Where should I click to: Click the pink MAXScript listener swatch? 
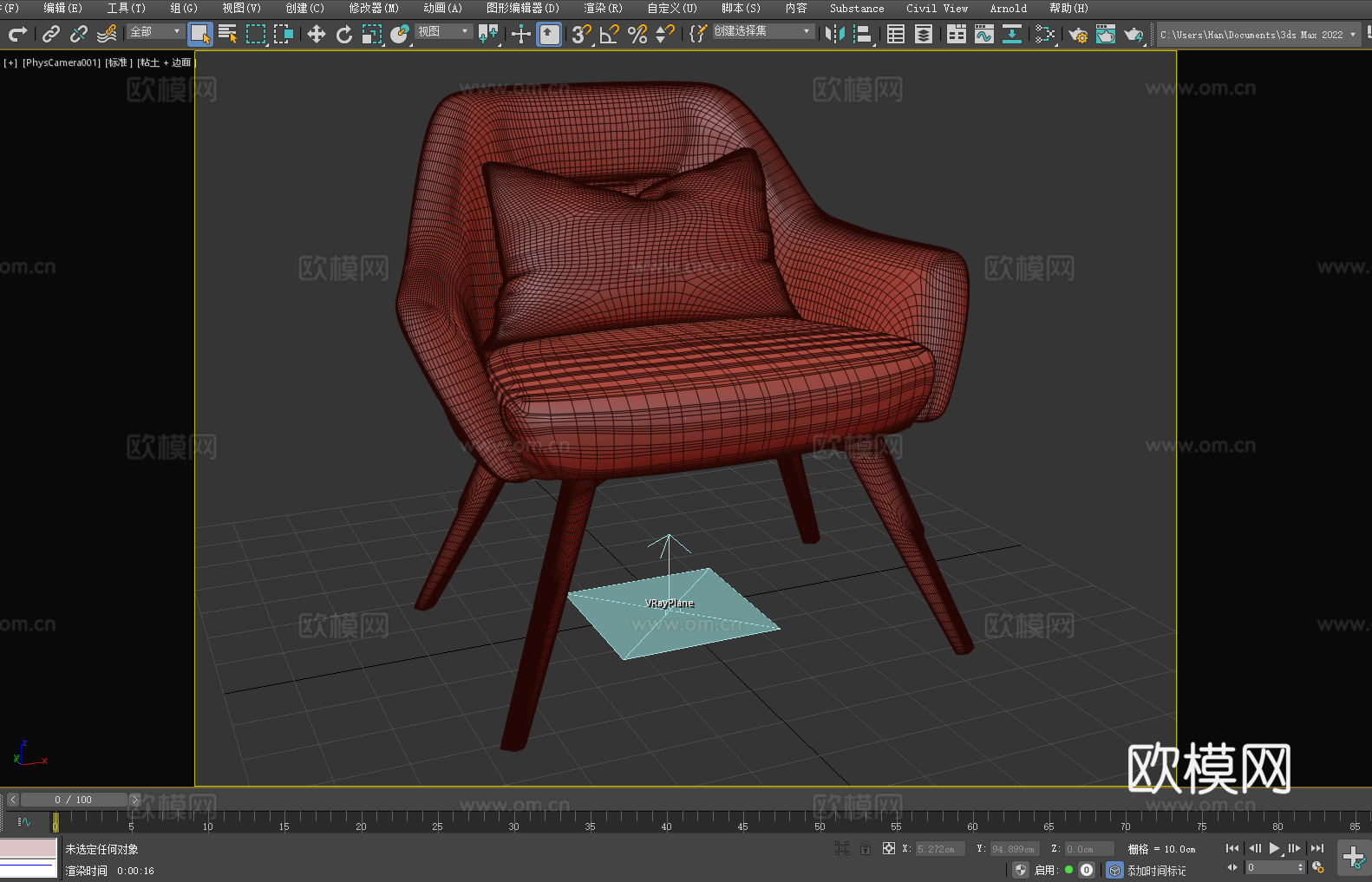(x=28, y=847)
